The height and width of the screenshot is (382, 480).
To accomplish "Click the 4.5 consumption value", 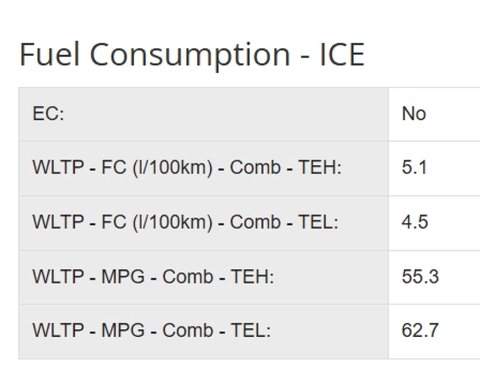I will [415, 222].
